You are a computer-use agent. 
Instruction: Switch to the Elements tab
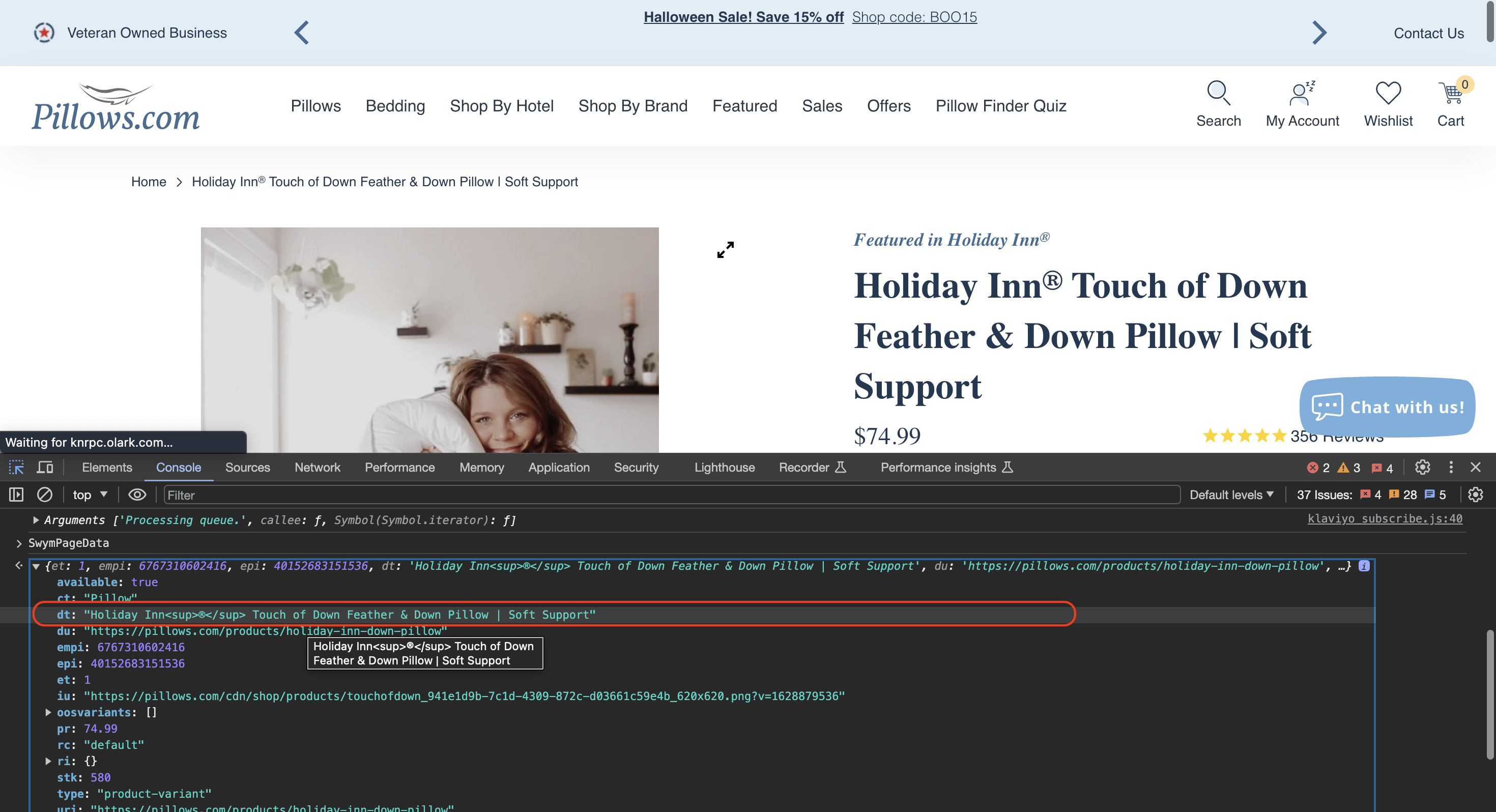107,468
